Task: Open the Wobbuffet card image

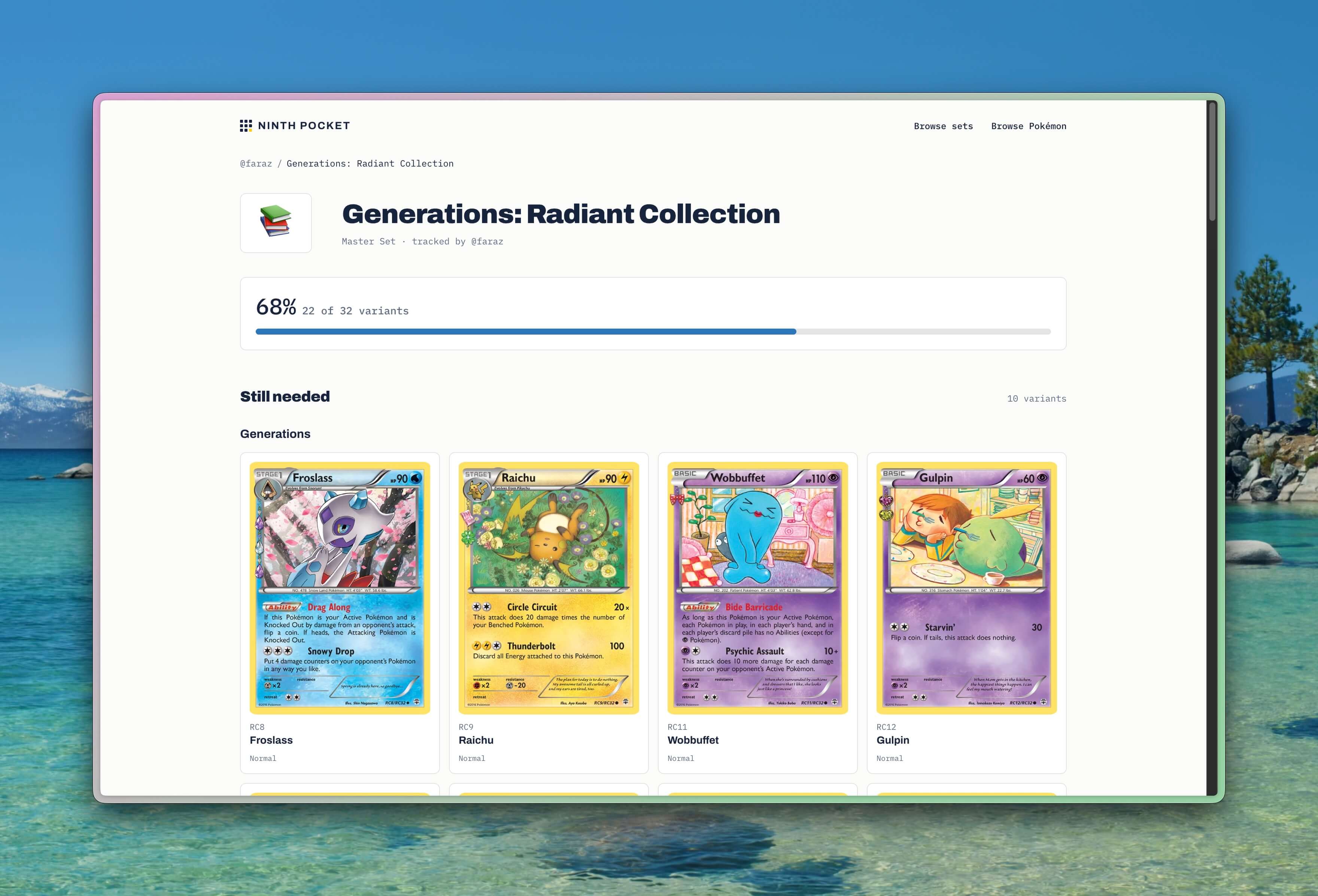Action: 758,588
